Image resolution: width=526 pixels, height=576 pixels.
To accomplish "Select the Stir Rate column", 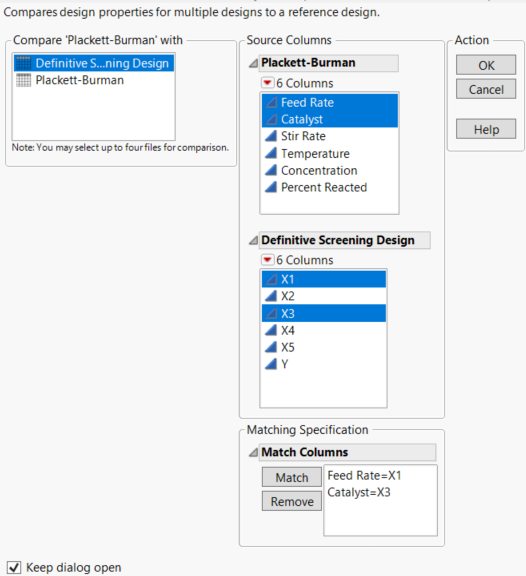I will coord(329,136).
